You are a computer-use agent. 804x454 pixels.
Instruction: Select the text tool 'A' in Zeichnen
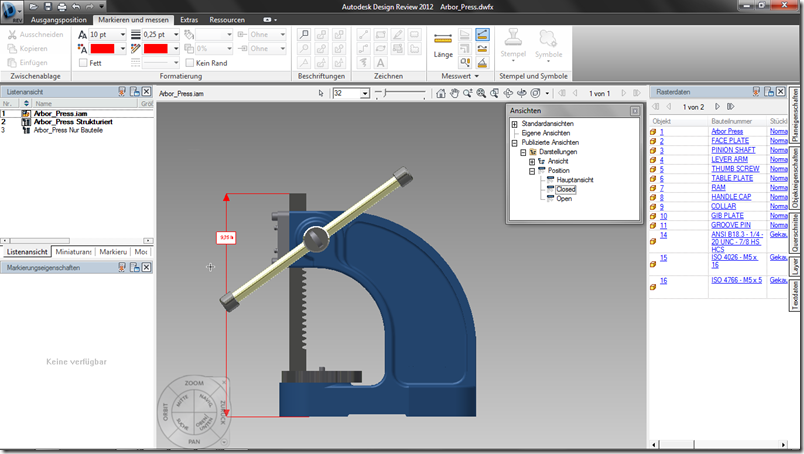pyautogui.click(x=380, y=63)
